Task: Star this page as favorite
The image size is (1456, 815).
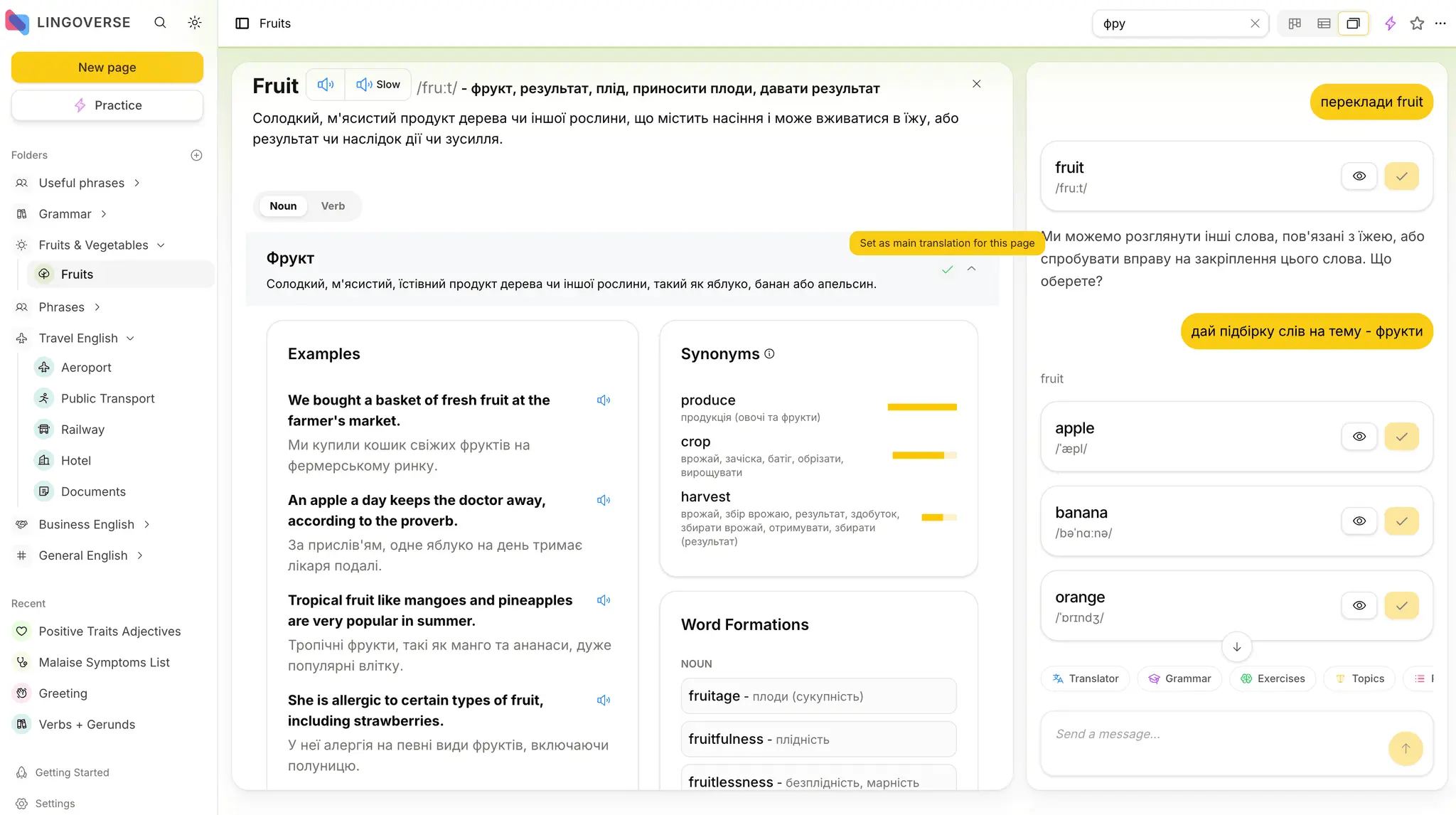Action: tap(1417, 23)
